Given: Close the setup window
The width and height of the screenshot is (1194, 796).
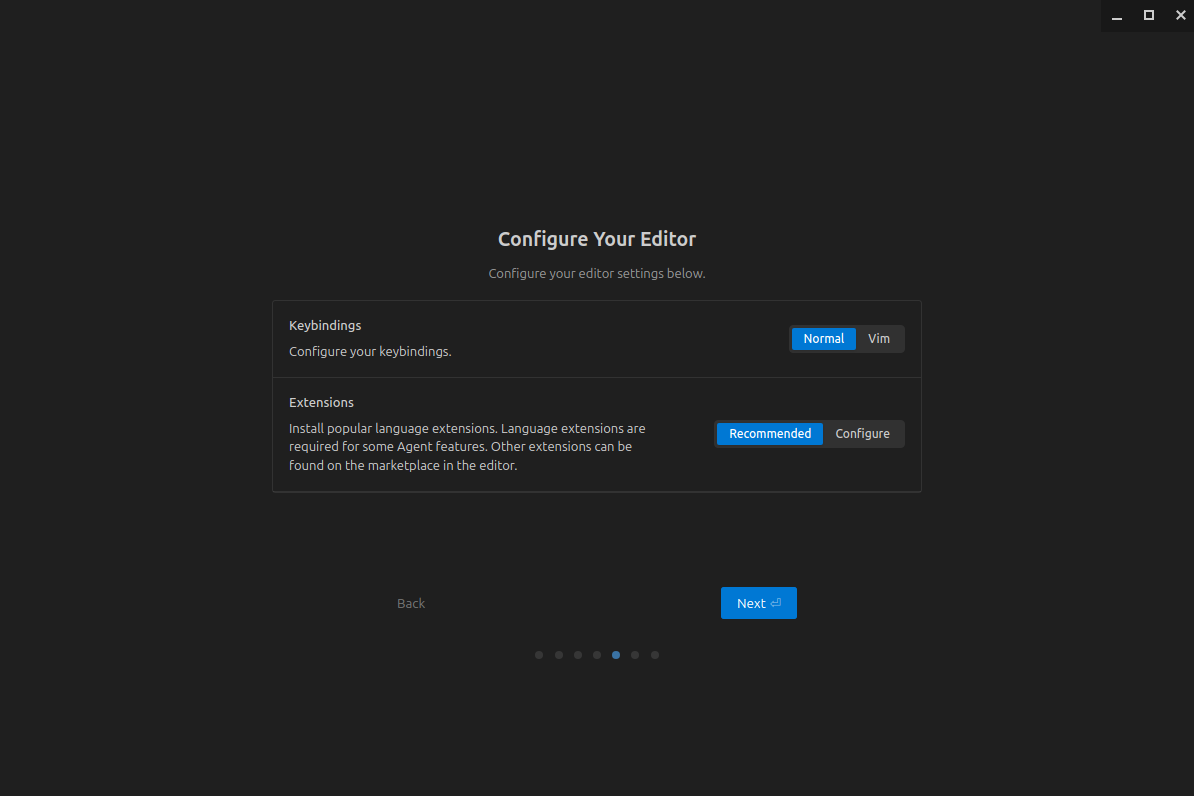Looking at the screenshot, I should point(1180,15).
